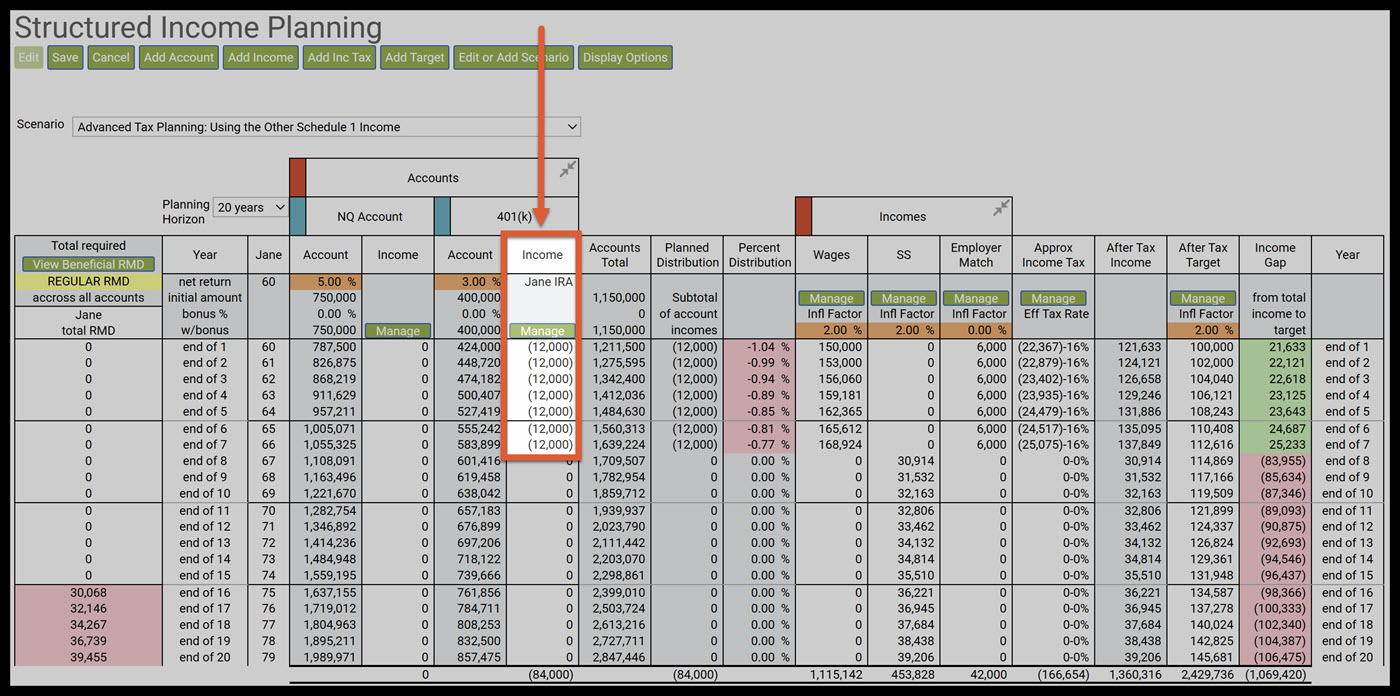The width and height of the screenshot is (1400, 696).
Task: Open the Scenario dropdown
Action: click(x=326, y=127)
